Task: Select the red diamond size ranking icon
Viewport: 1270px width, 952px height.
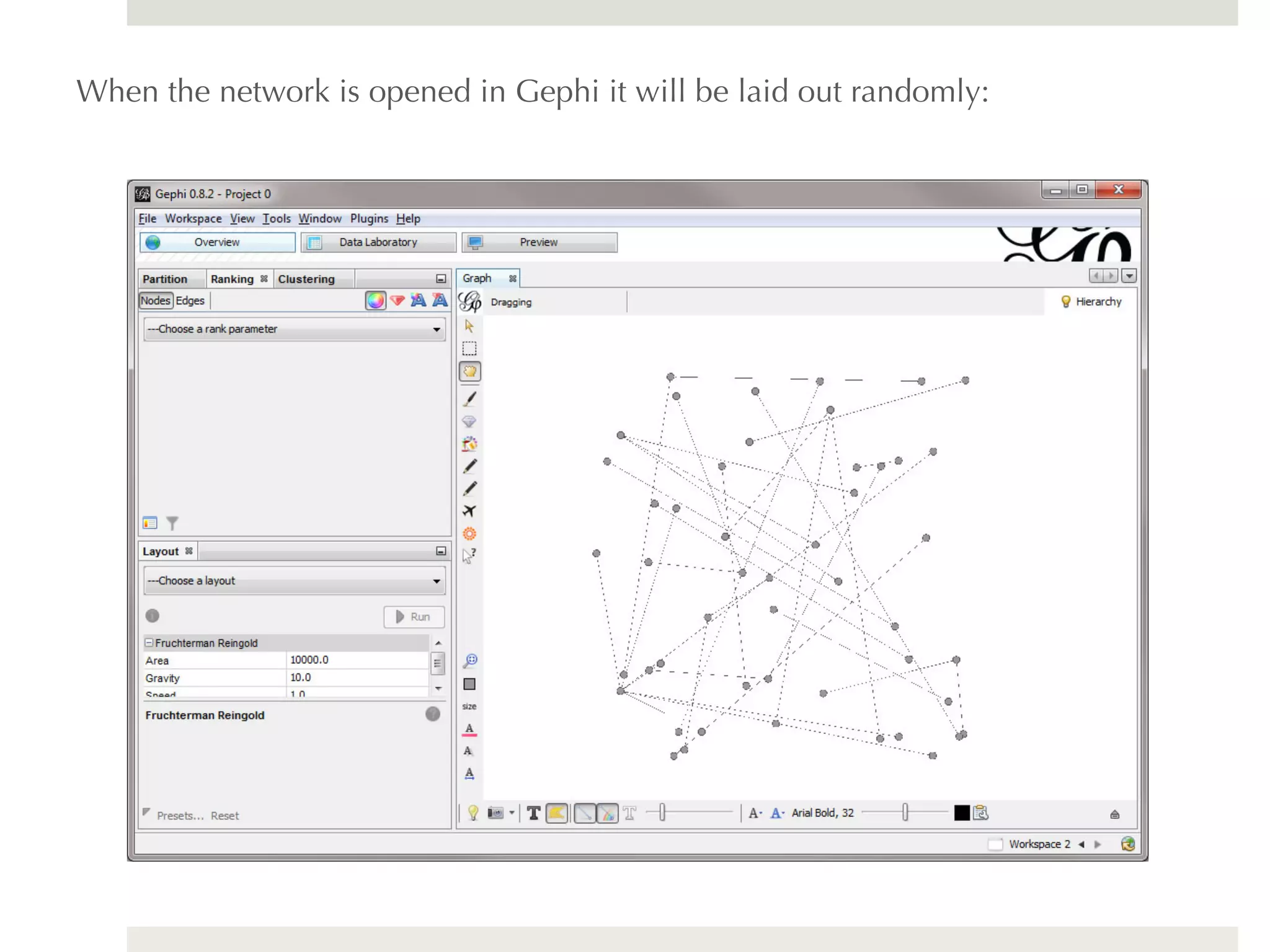Action: coord(397,301)
